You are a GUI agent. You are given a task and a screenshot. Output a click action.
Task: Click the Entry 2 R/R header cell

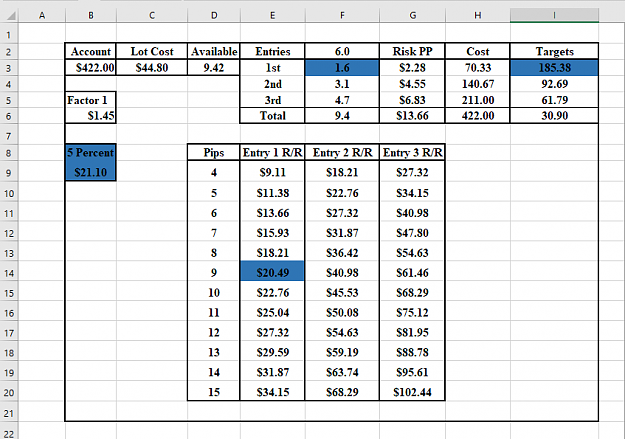pos(342,152)
